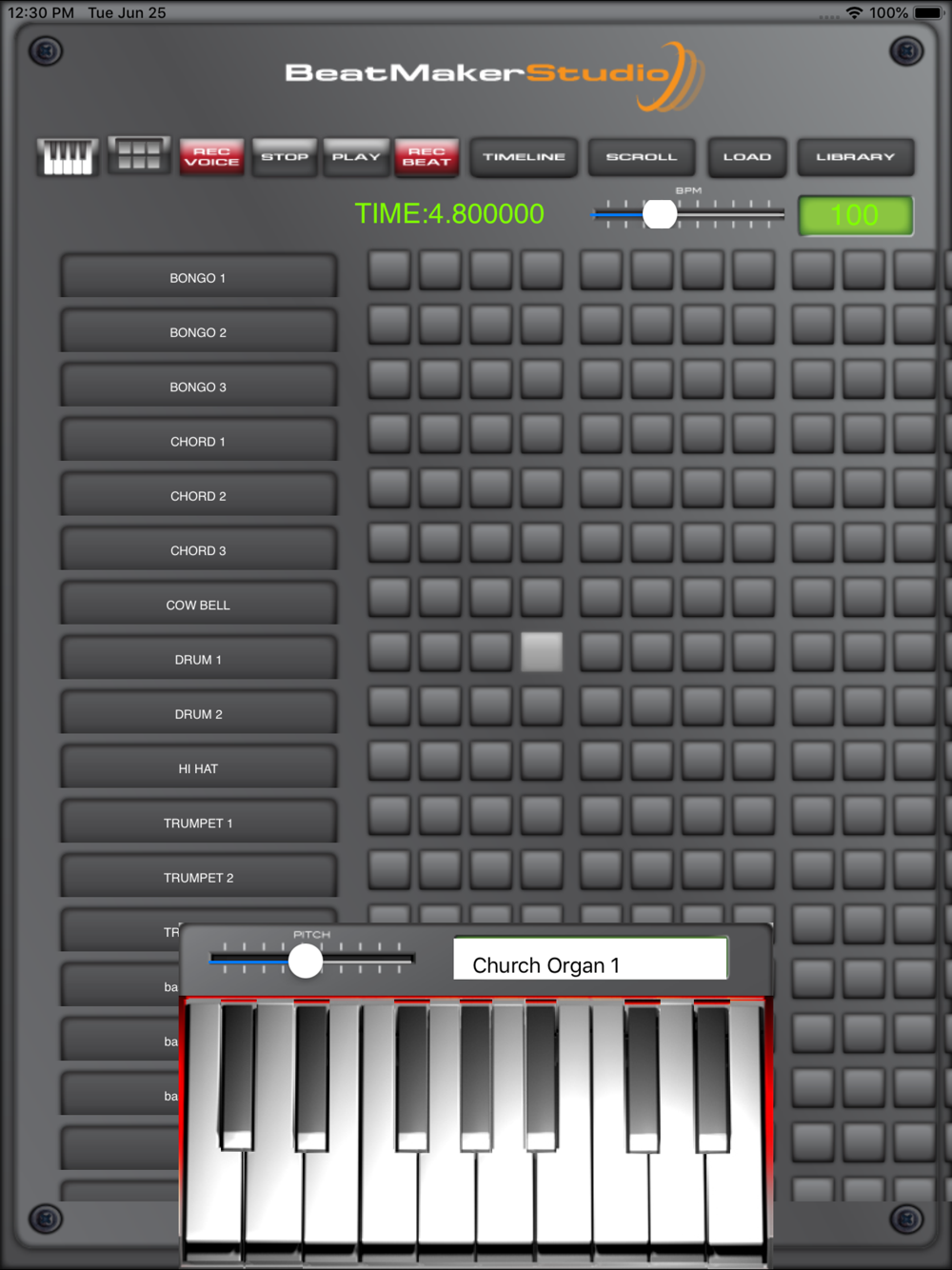Turn off lit step 4 in DRUM 1 row
Image resolution: width=952 pixels, height=1270 pixels.
coord(542,652)
